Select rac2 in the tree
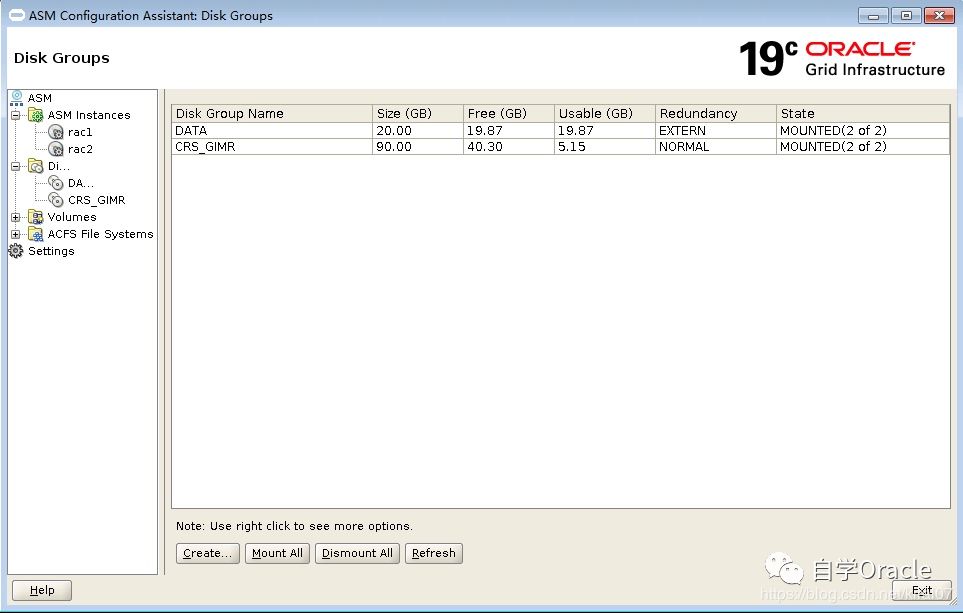This screenshot has width=963, height=613. [80, 149]
